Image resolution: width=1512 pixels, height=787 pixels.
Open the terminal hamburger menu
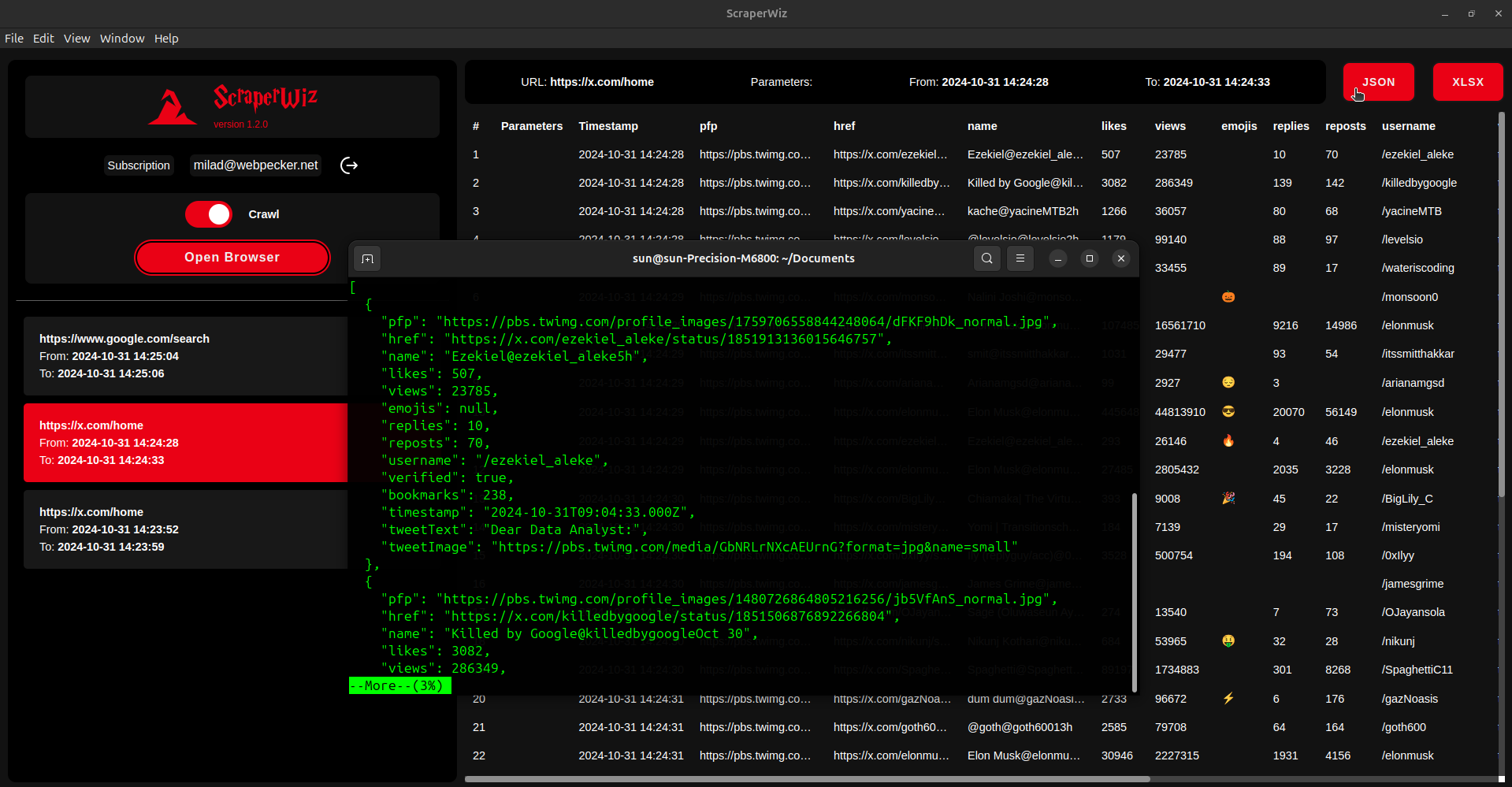(x=1020, y=258)
